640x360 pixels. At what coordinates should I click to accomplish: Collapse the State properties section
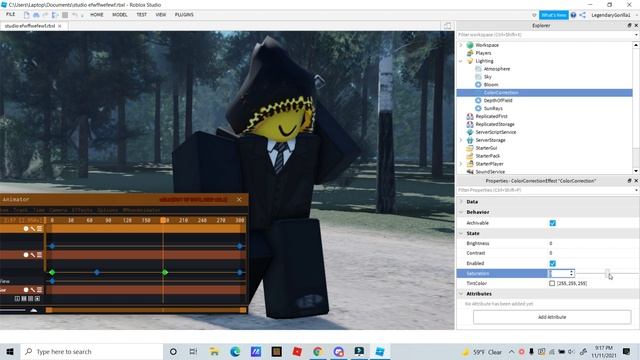tap(461, 233)
